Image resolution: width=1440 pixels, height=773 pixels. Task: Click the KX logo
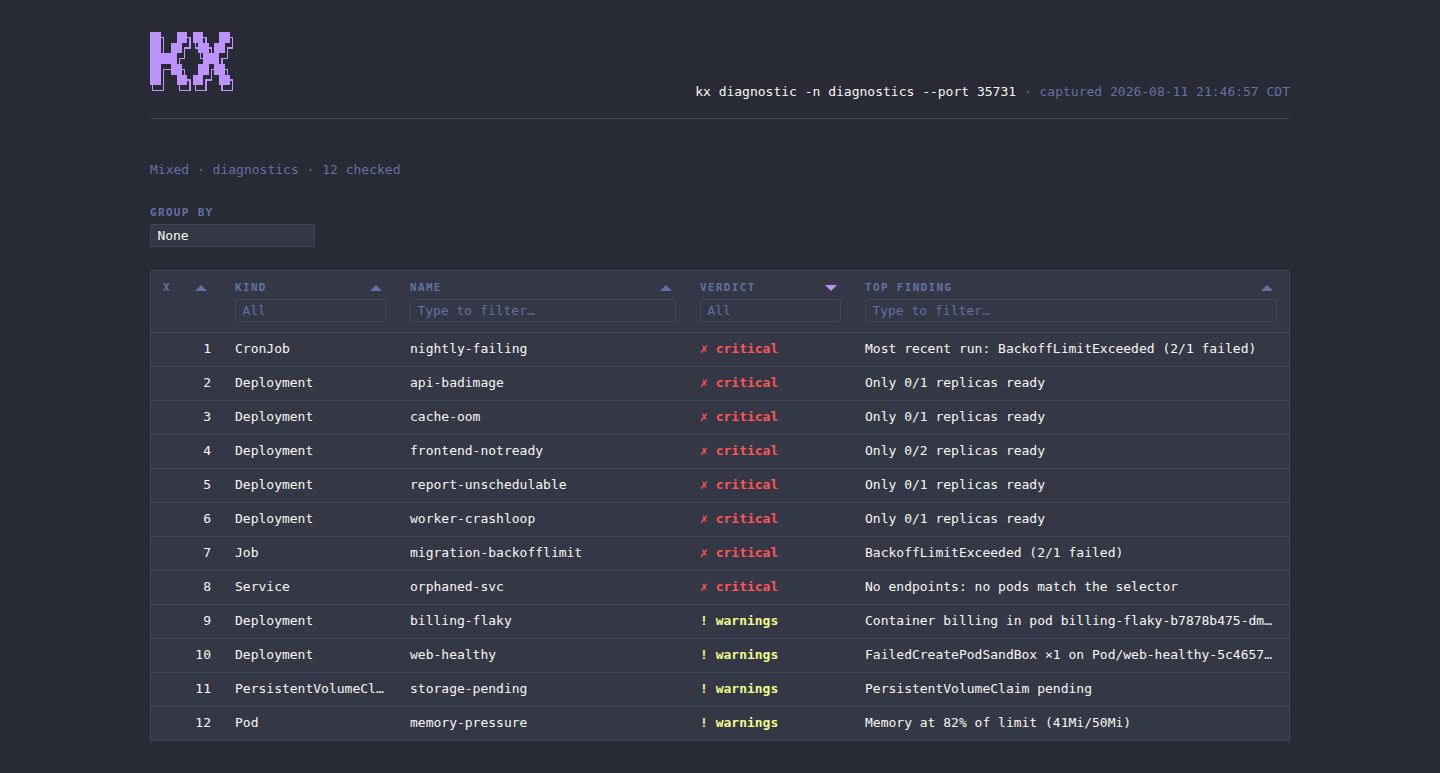point(191,62)
